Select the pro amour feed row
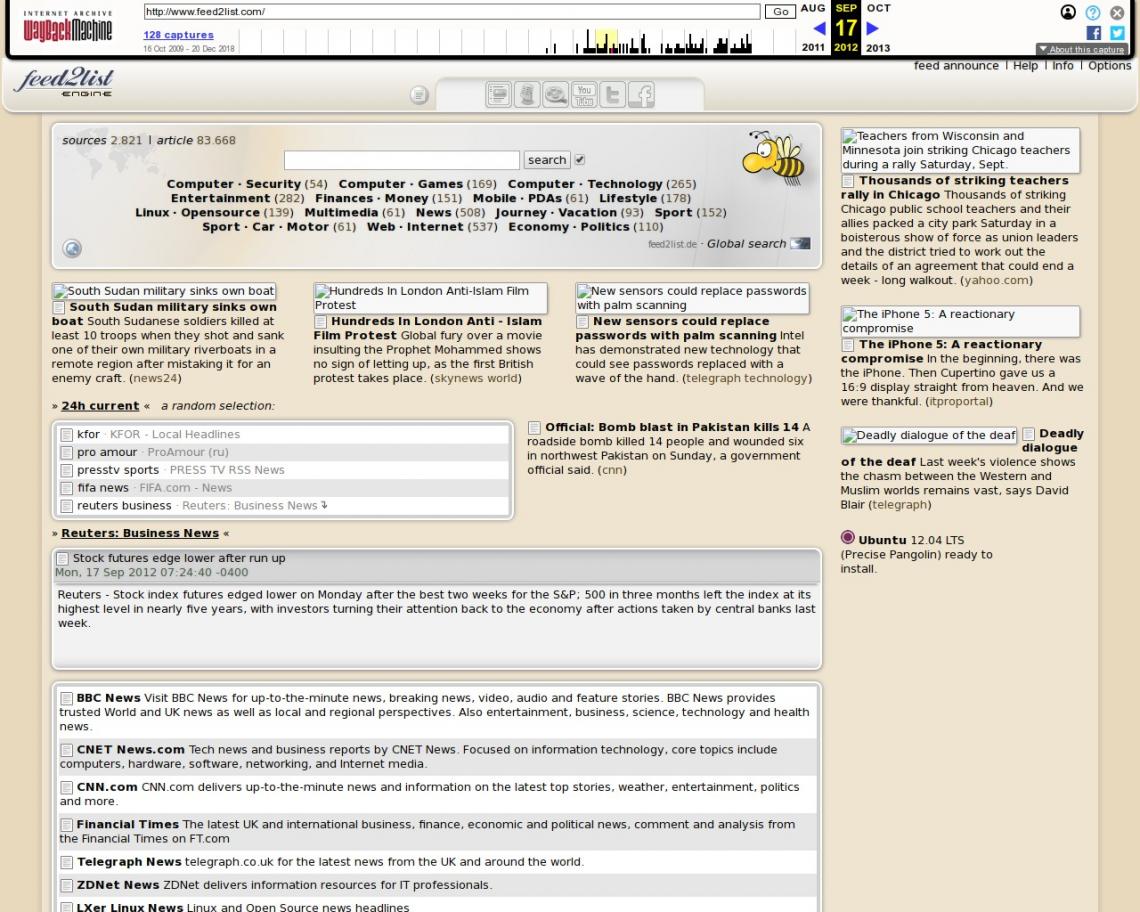Screen dimensions: 1140x912 pyautogui.click(x=284, y=452)
